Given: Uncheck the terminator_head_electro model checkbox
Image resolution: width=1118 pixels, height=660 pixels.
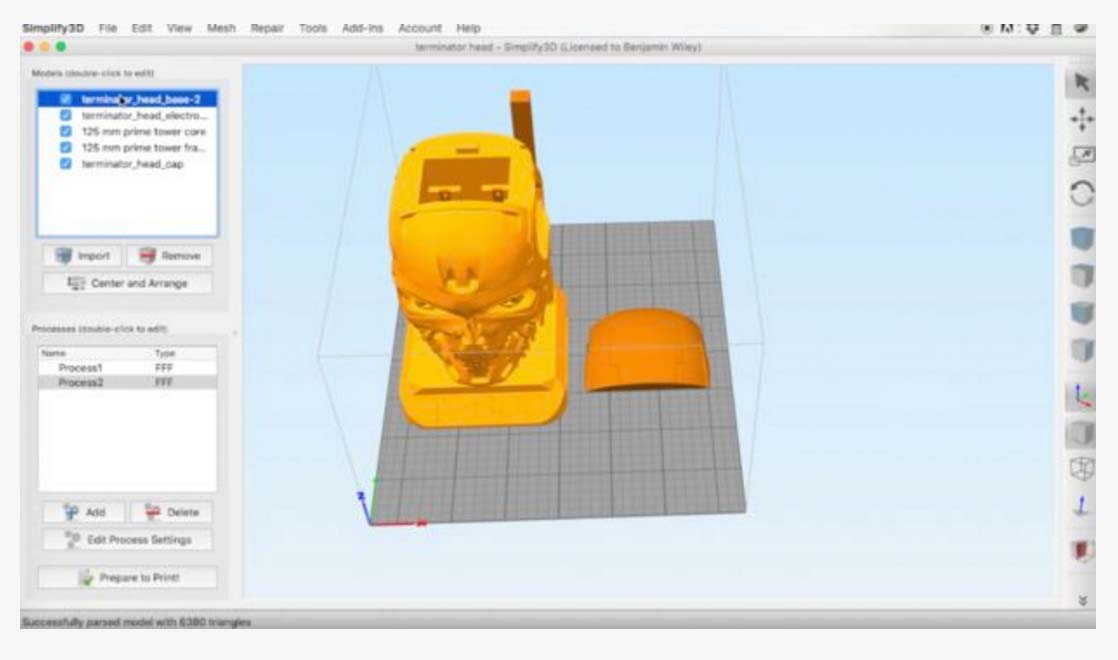Looking at the screenshot, I should 66,115.
